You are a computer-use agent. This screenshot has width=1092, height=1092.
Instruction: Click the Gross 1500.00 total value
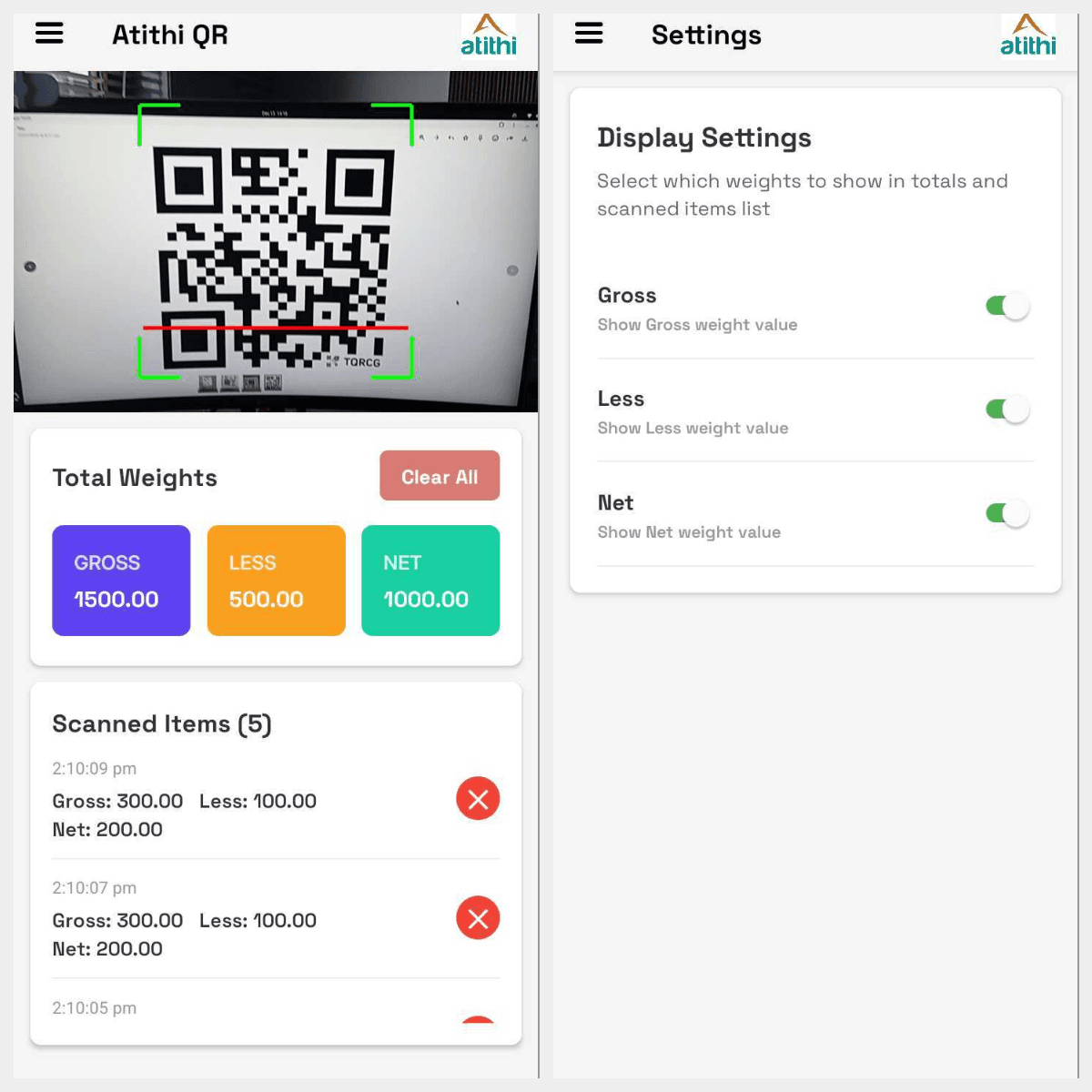pos(116,600)
